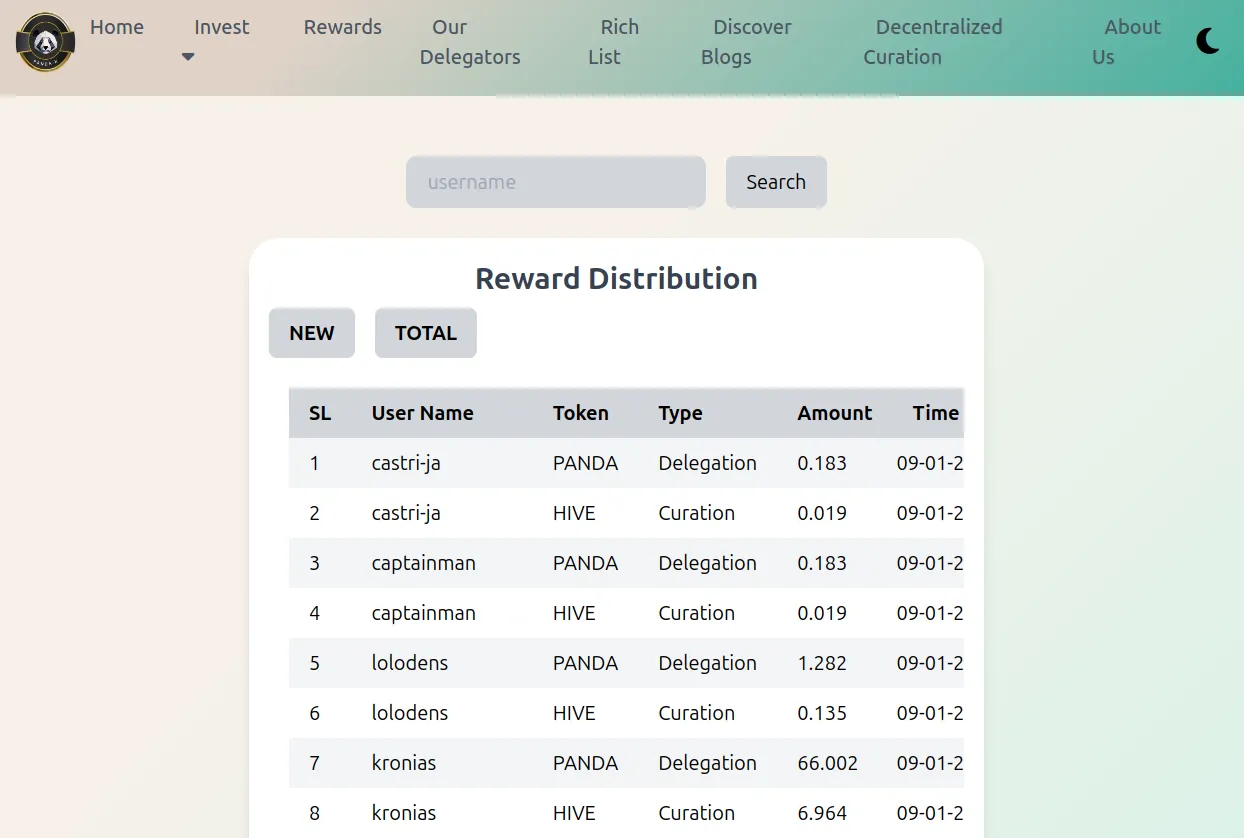Click Delegation type in row 3

click(x=707, y=563)
